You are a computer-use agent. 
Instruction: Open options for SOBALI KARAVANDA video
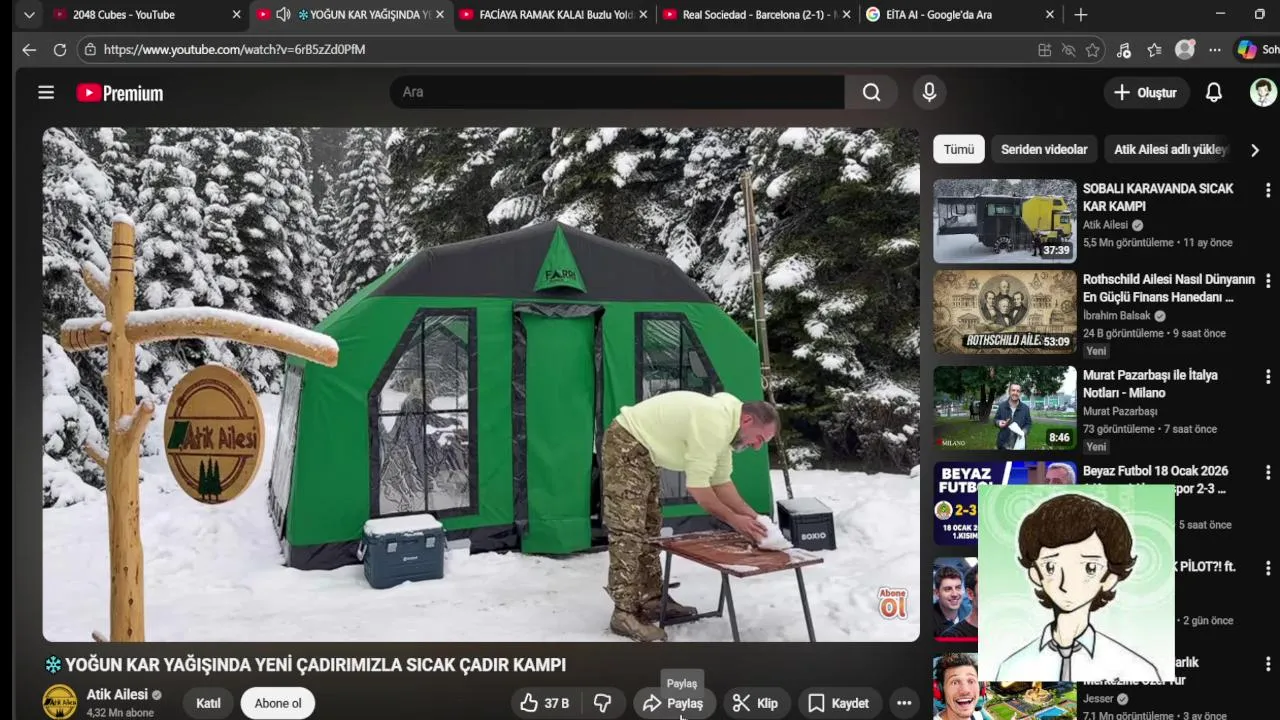click(1268, 190)
